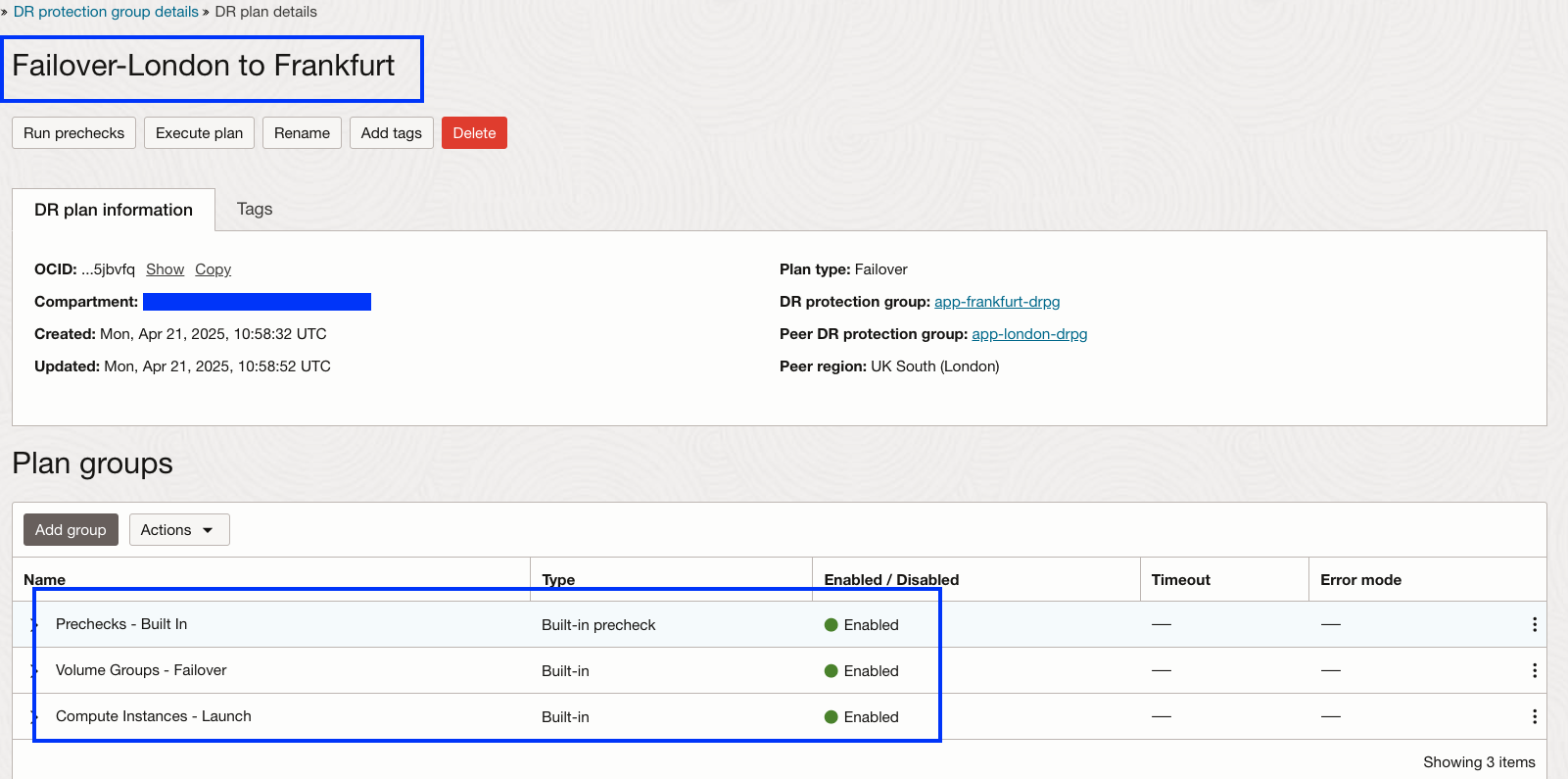Click Prechecks - Built In name text

(121, 624)
